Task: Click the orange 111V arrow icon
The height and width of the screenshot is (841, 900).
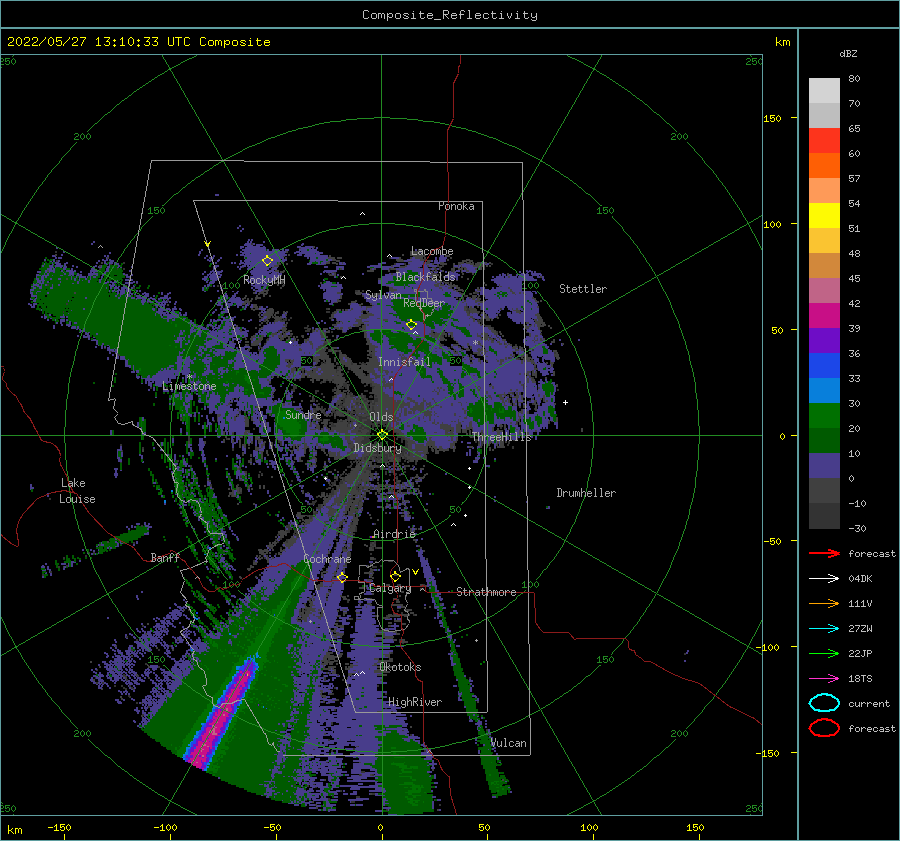Action: click(824, 603)
